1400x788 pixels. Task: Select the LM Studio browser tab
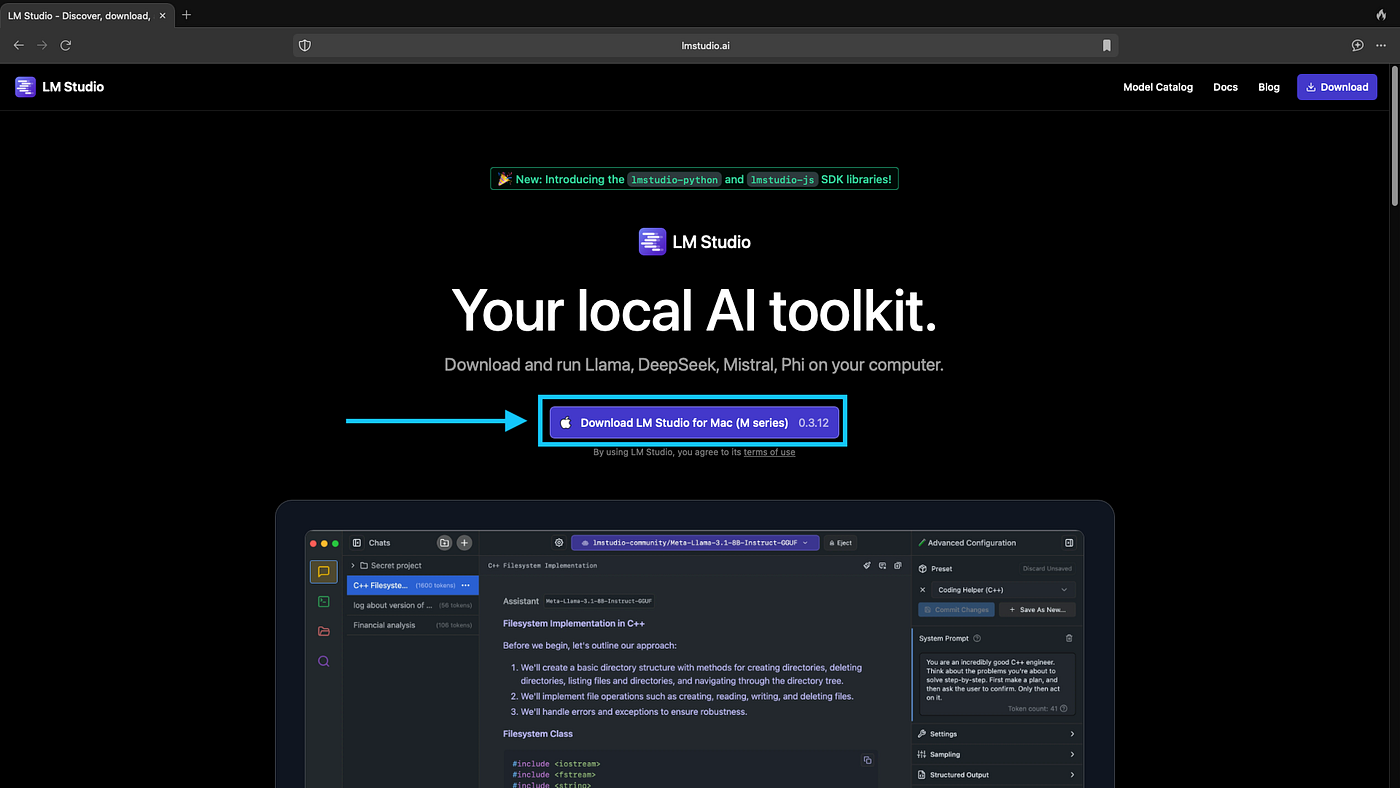pos(86,15)
